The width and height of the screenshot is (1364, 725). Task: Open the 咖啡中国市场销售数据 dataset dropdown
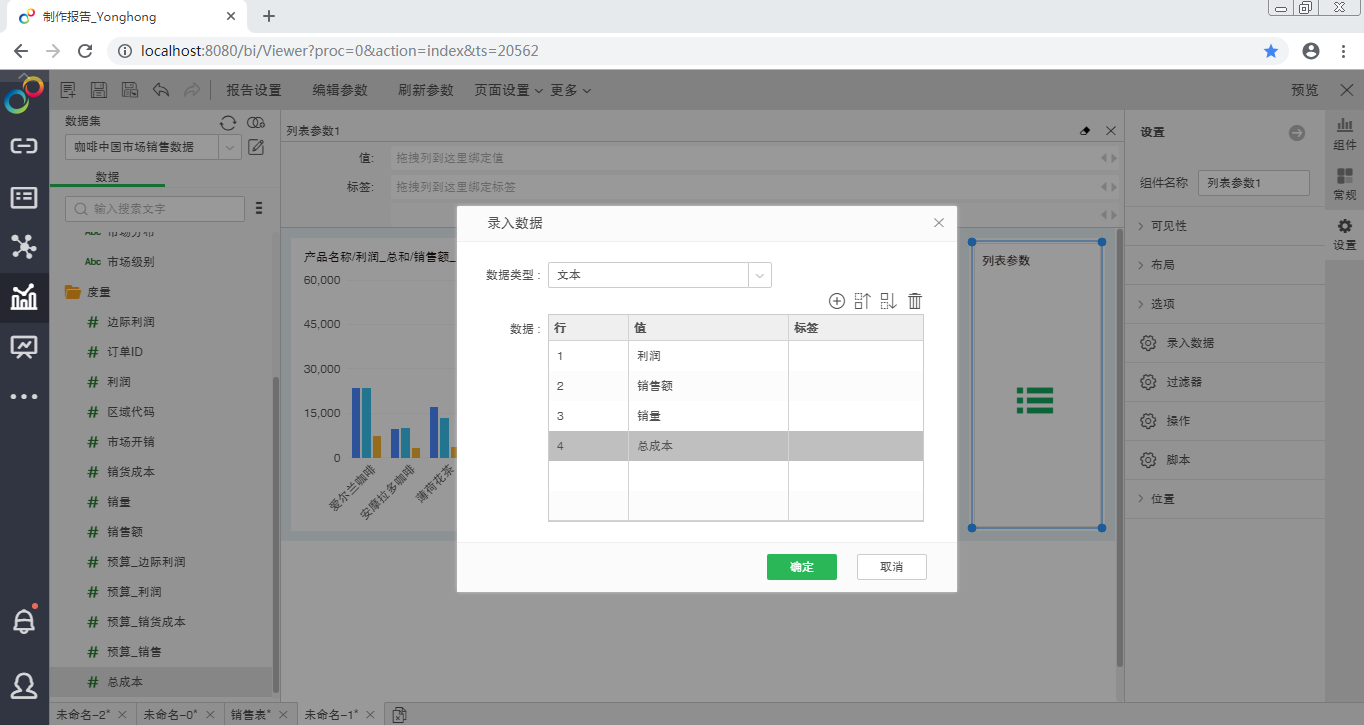[x=153, y=147]
